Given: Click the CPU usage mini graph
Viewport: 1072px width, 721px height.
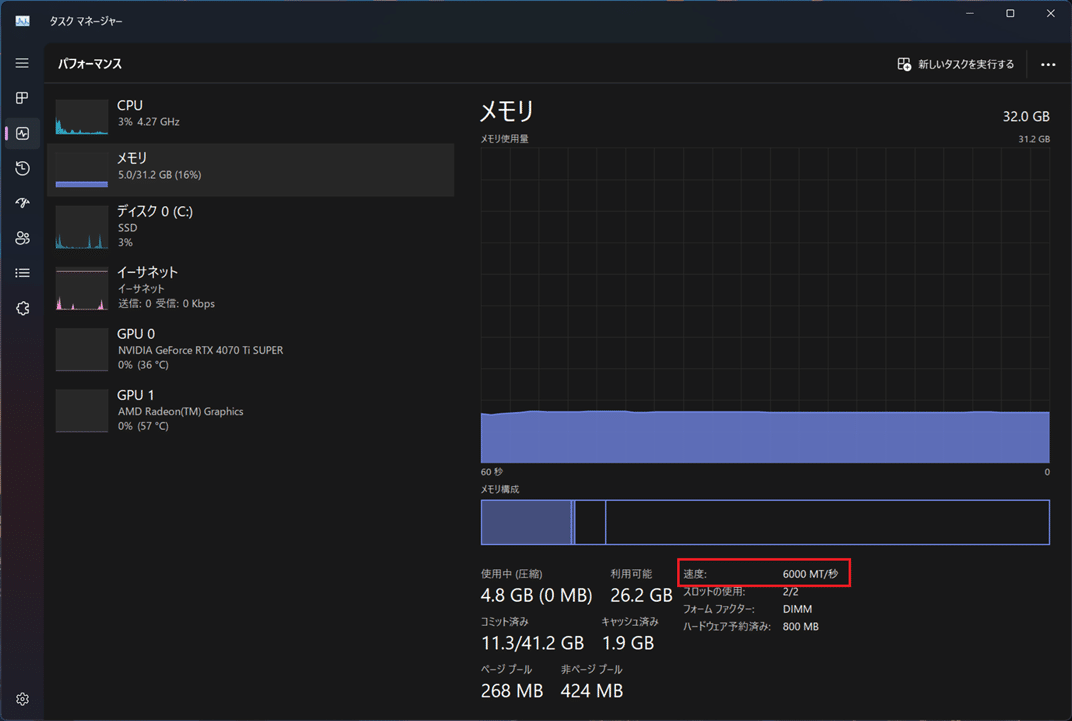Looking at the screenshot, I should pyautogui.click(x=82, y=116).
